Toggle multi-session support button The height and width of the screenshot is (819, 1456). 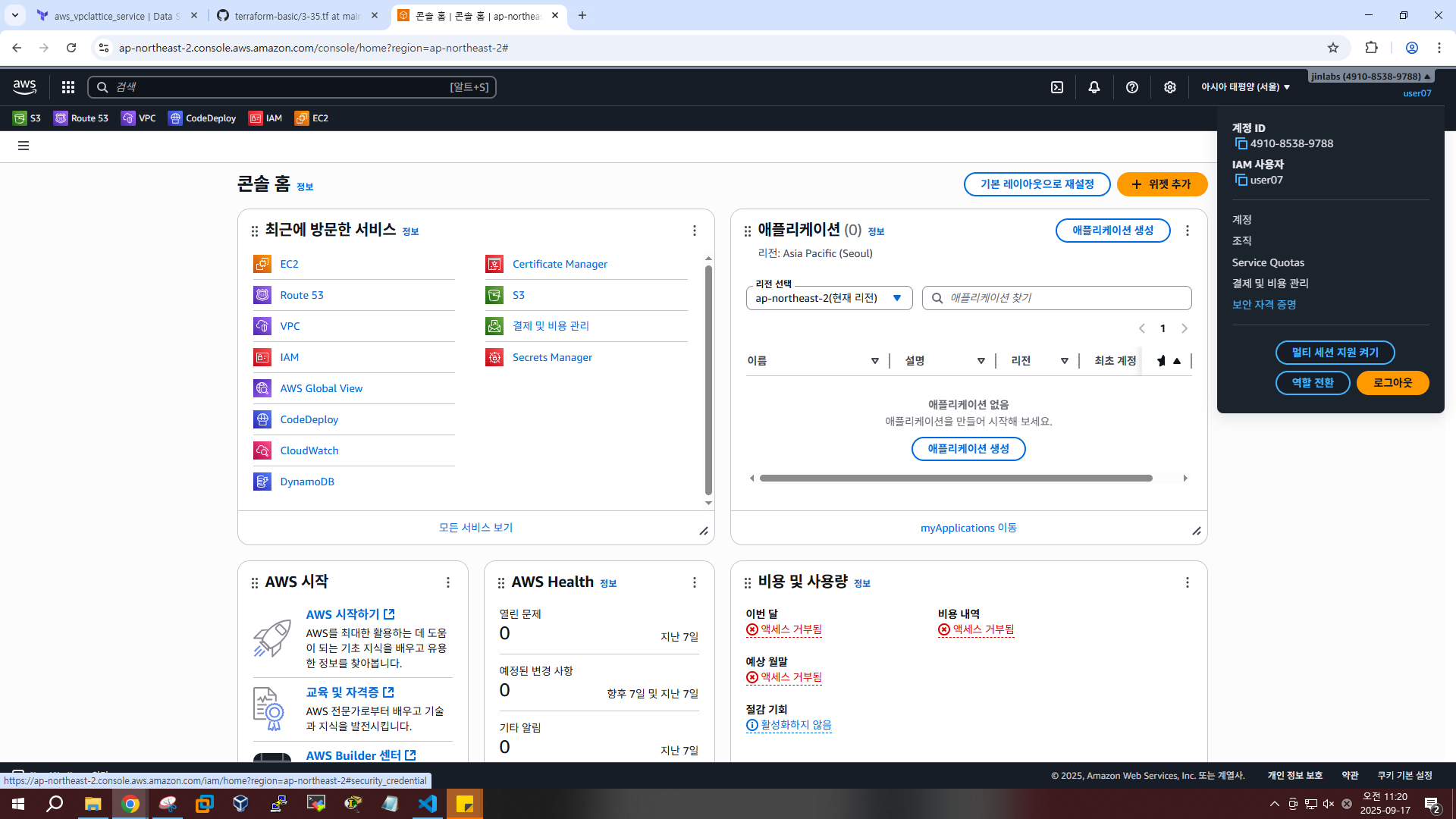(x=1335, y=353)
